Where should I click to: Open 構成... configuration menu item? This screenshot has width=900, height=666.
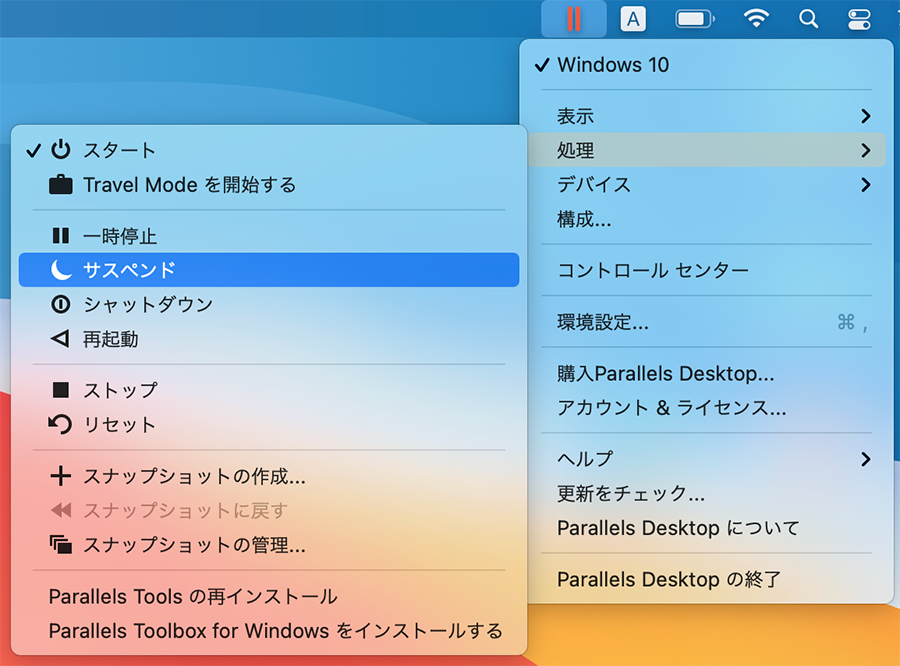[x=707, y=219]
